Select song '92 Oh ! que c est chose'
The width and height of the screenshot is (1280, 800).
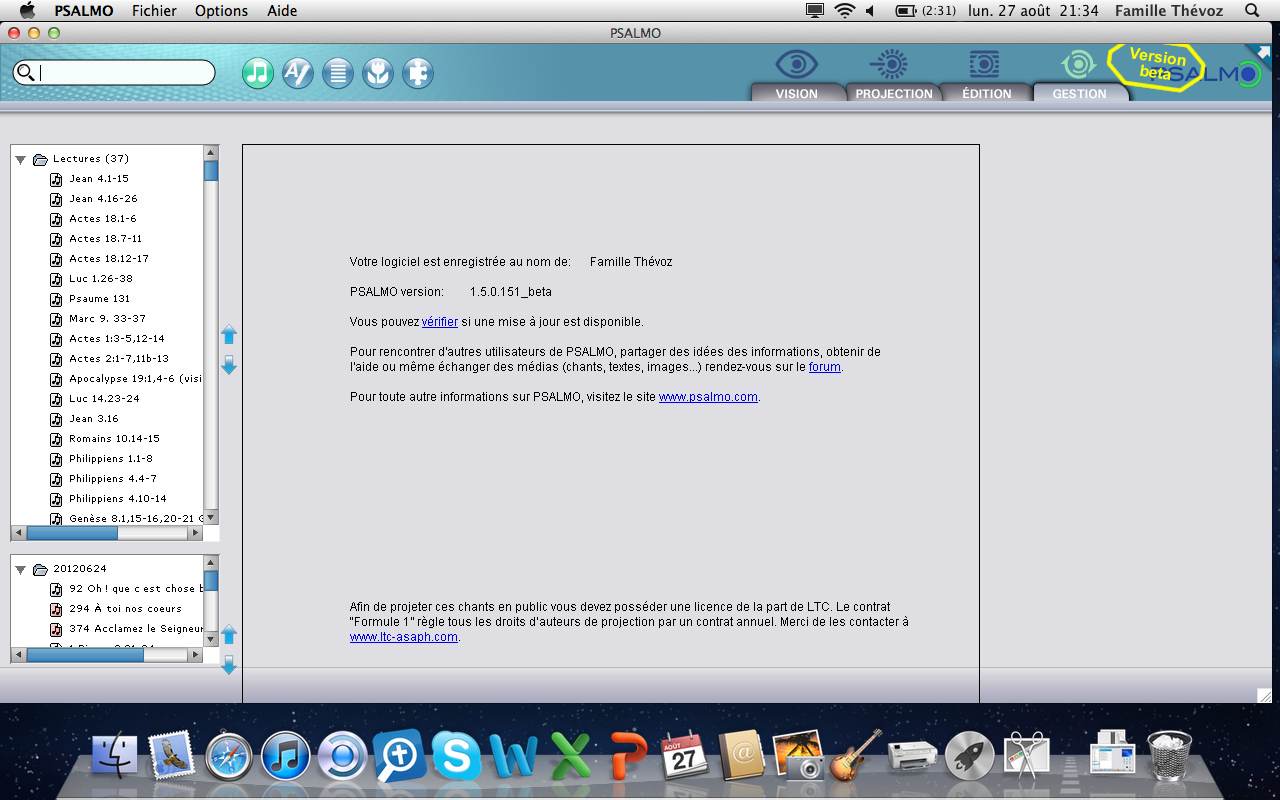[x=136, y=589]
